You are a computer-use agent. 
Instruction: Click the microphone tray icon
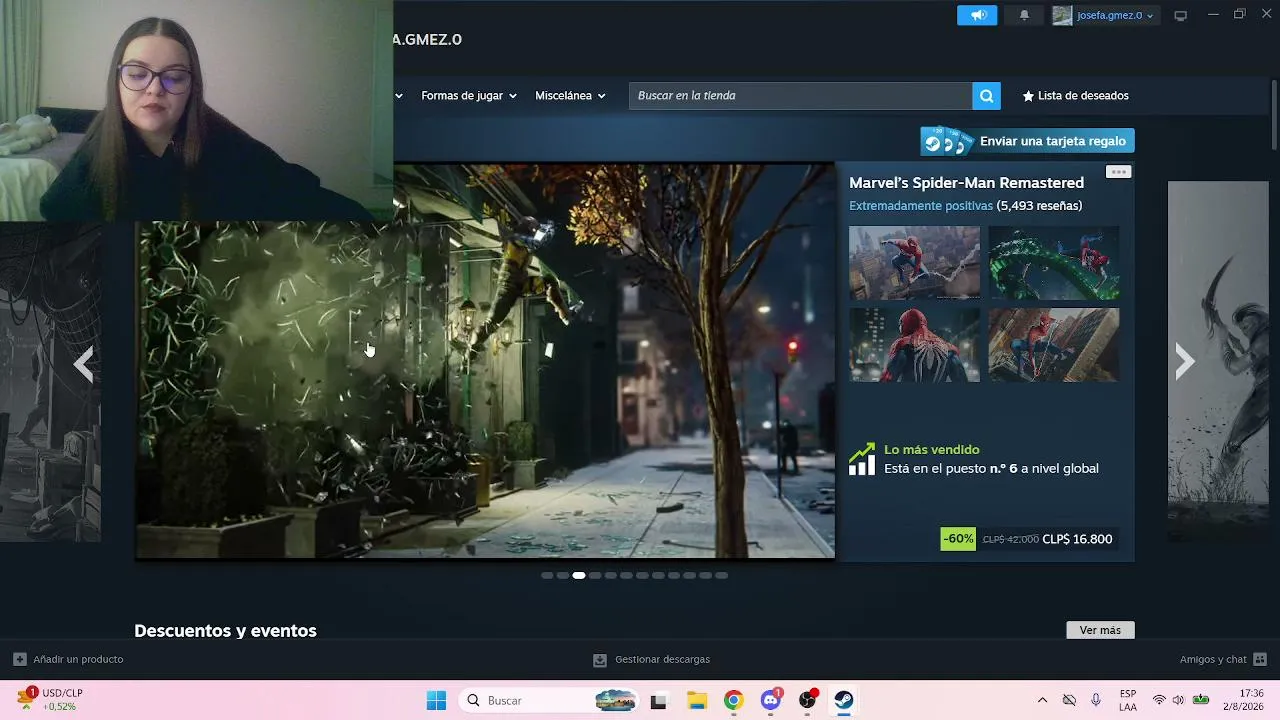[1096, 700]
